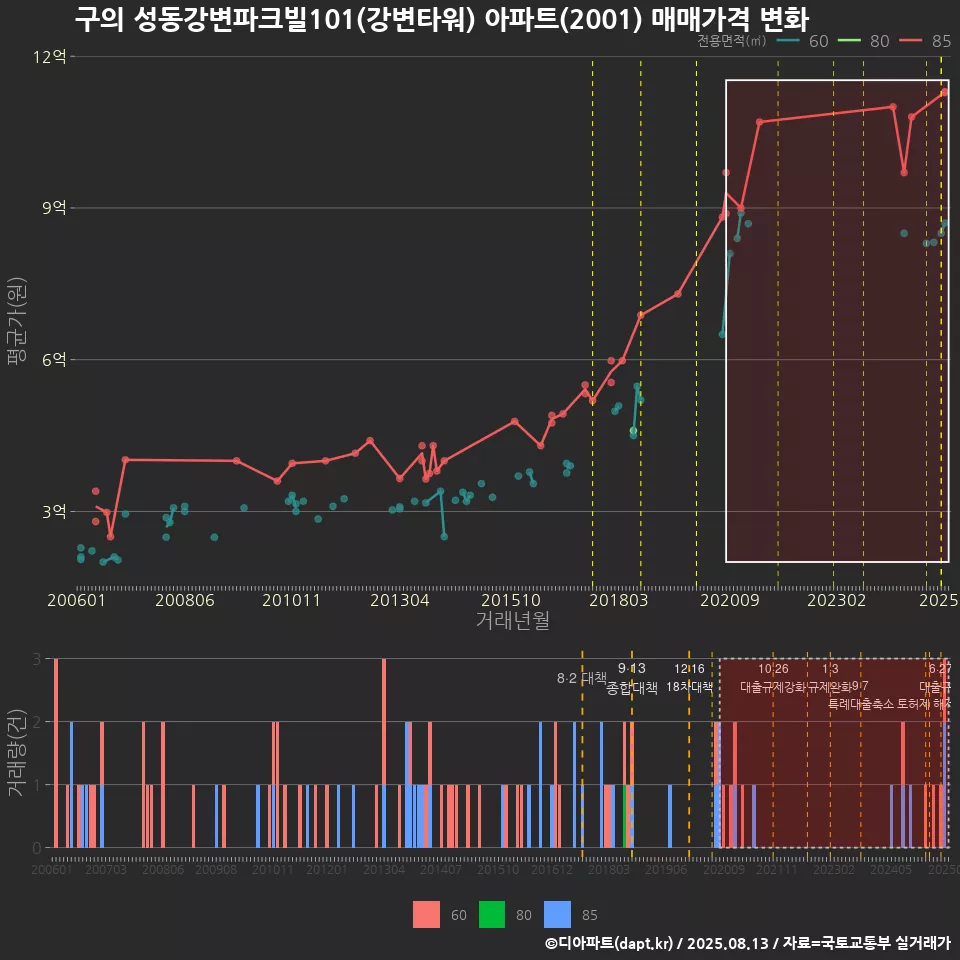Select the 60 line swatch in top legend
The width and height of the screenshot is (960, 960).
pyautogui.click(x=787, y=41)
